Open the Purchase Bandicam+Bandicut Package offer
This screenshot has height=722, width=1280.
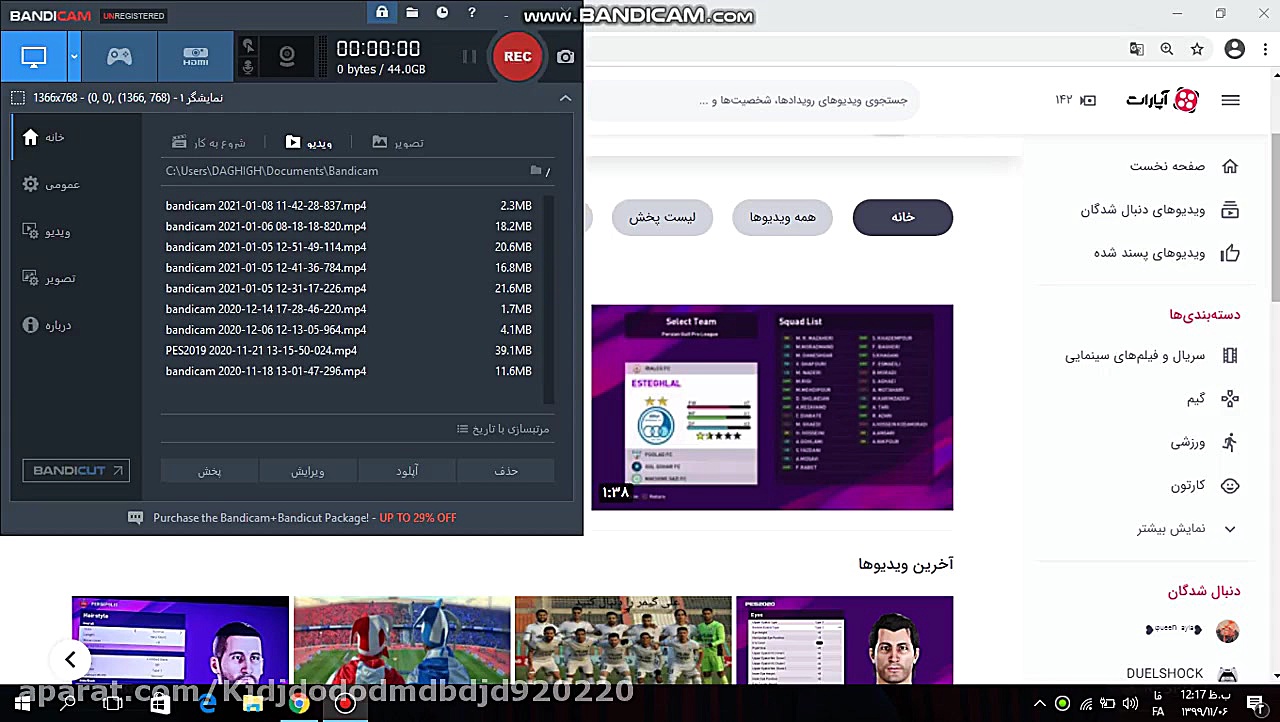click(304, 518)
